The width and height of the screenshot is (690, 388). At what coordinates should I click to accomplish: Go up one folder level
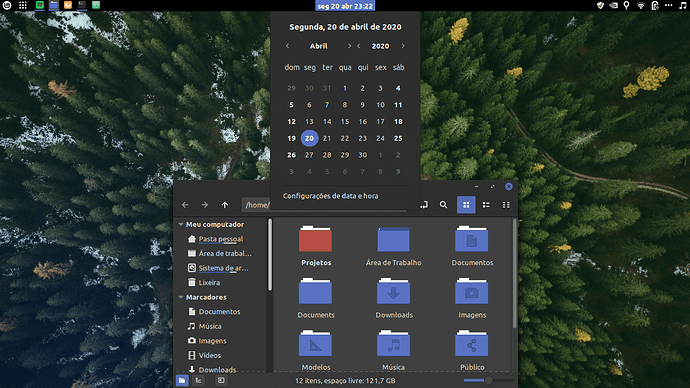(225, 205)
